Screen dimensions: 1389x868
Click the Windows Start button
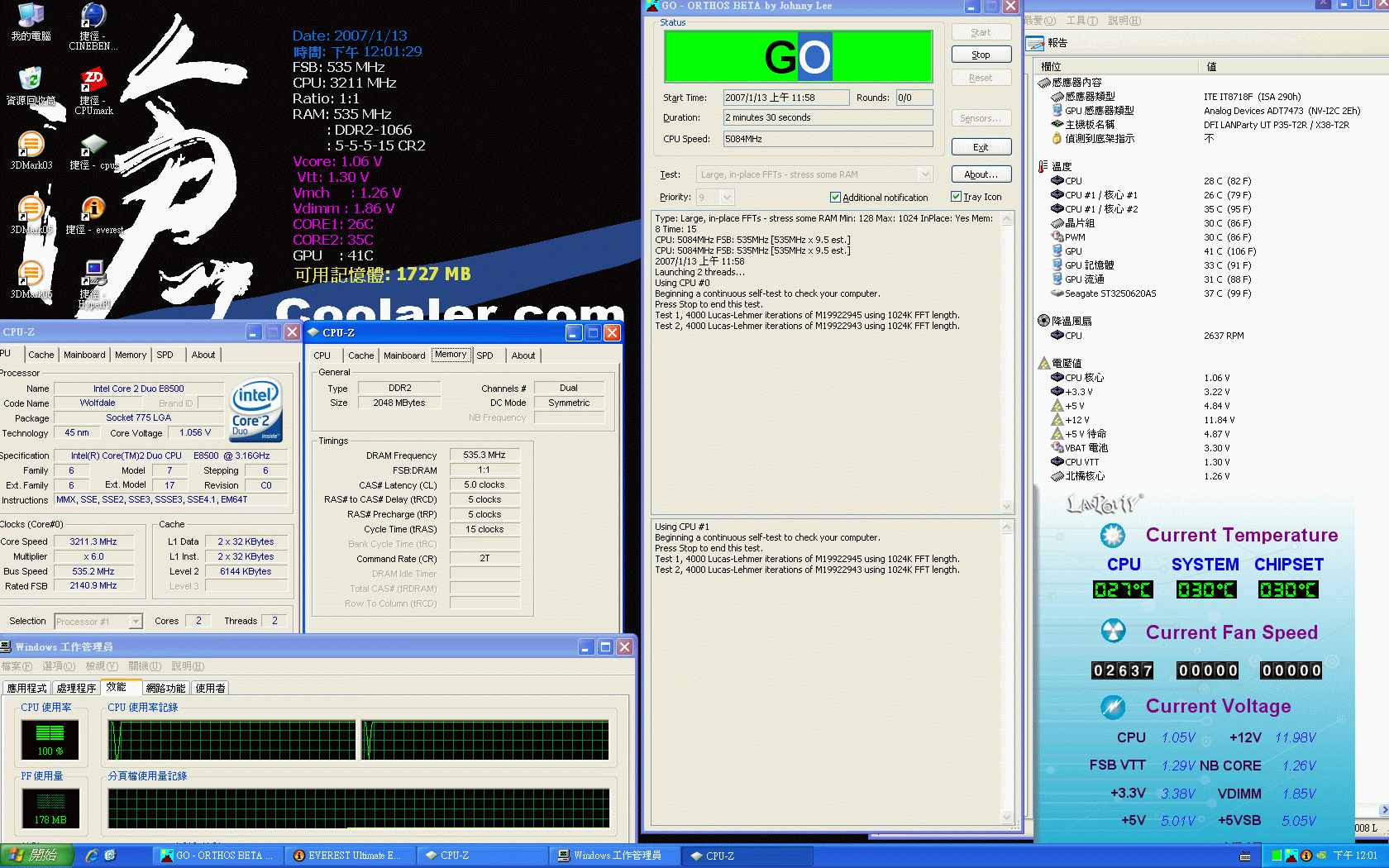tap(37, 856)
